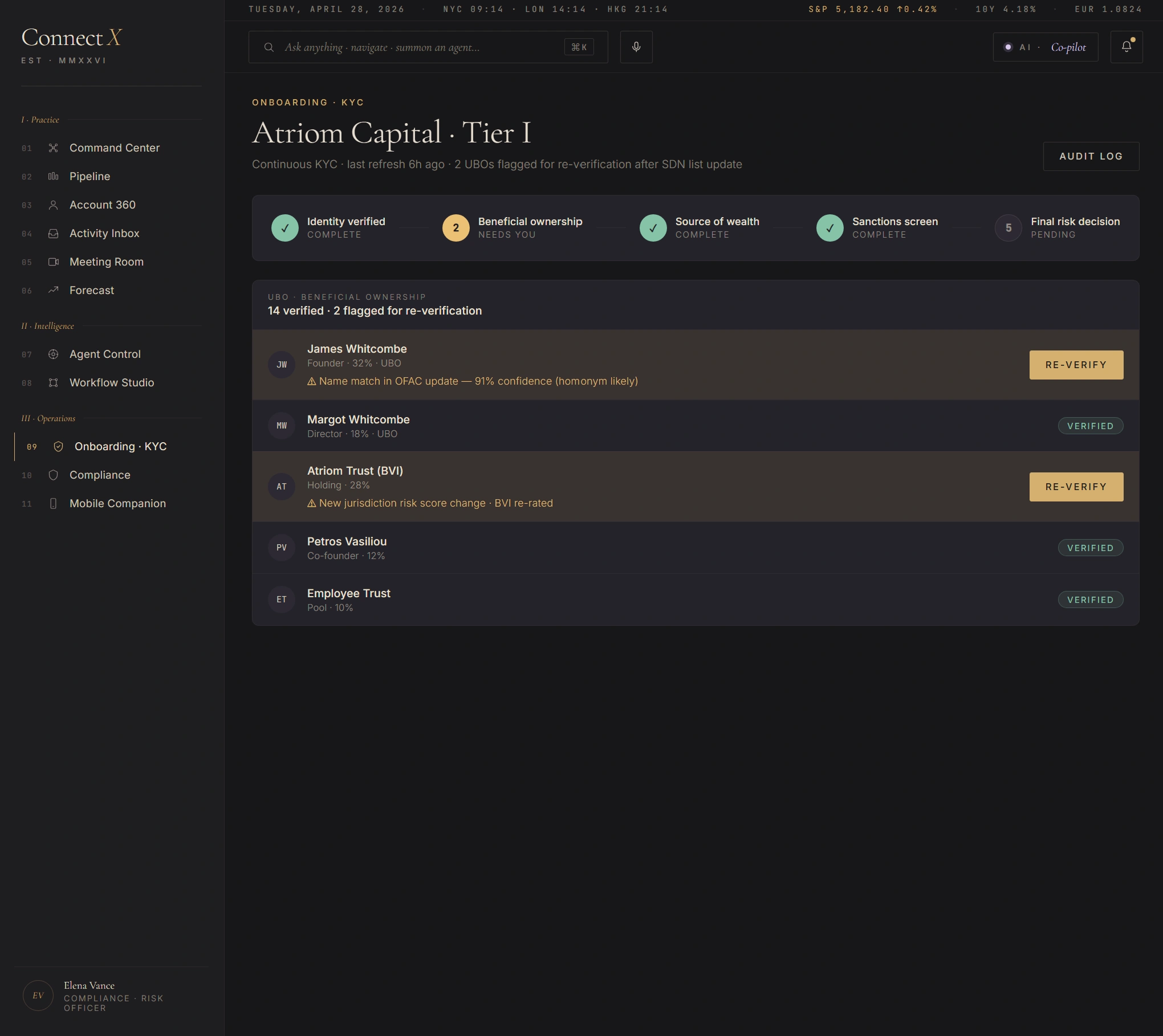Open the Audit Log

click(x=1090, y=156)
